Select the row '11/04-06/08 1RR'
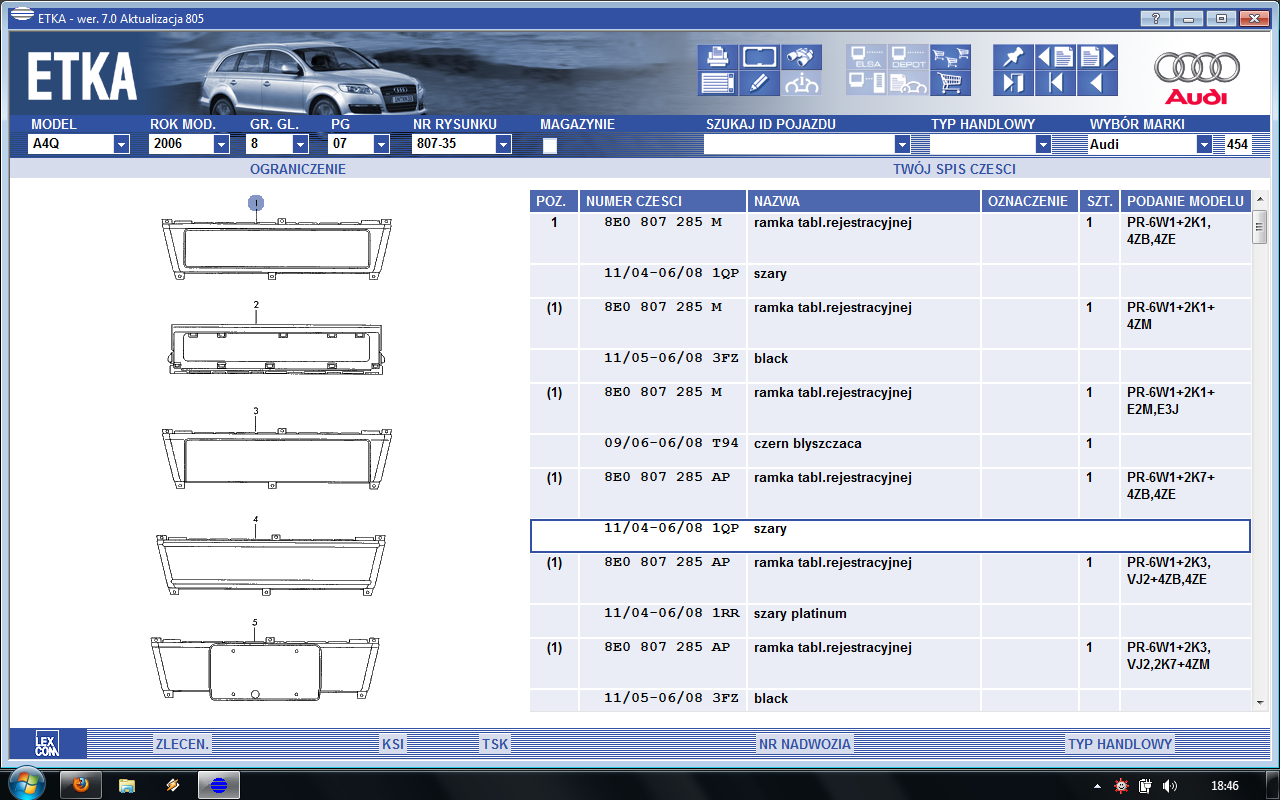This screenshot has width=1280, height=800. click(x=890, y=621)
